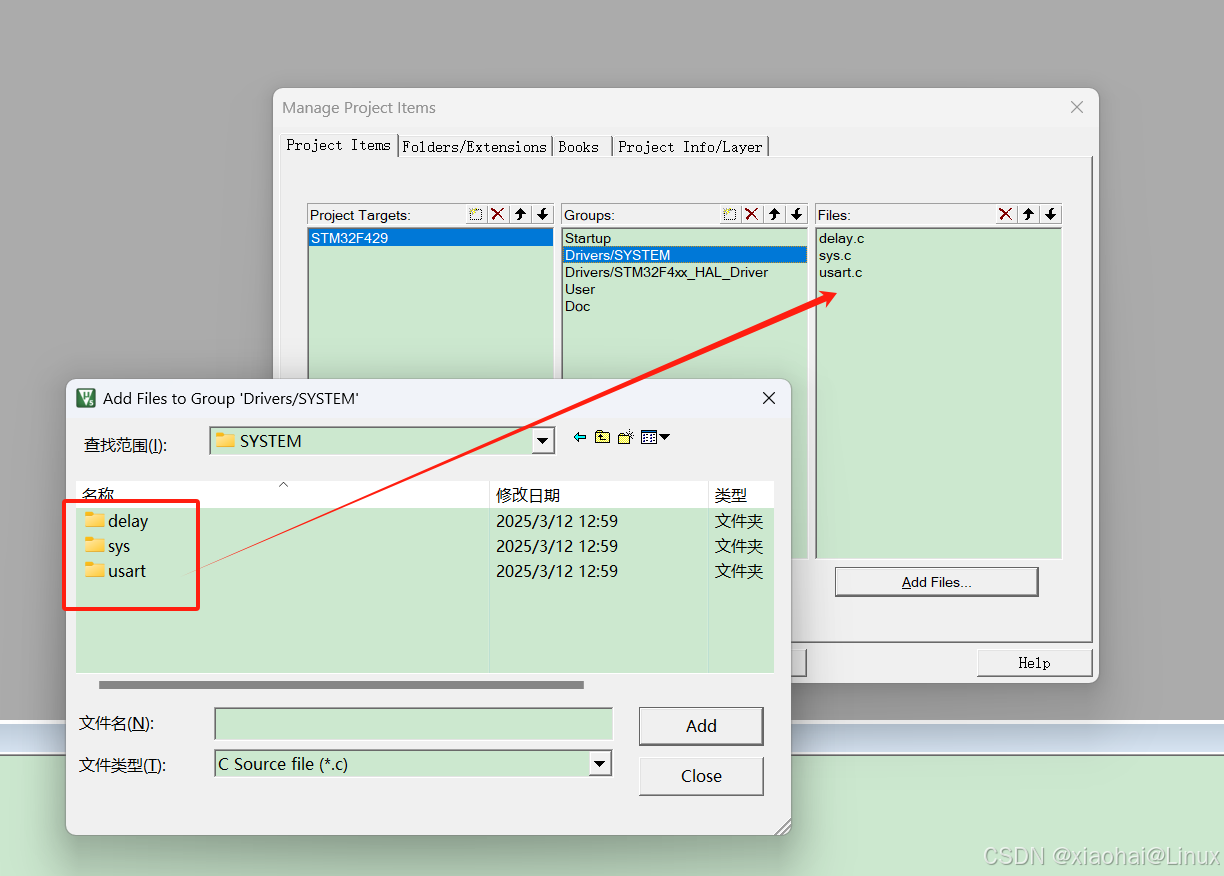Delete file icon in Files header
The image size is (1224, 876).
(1006, 214)
